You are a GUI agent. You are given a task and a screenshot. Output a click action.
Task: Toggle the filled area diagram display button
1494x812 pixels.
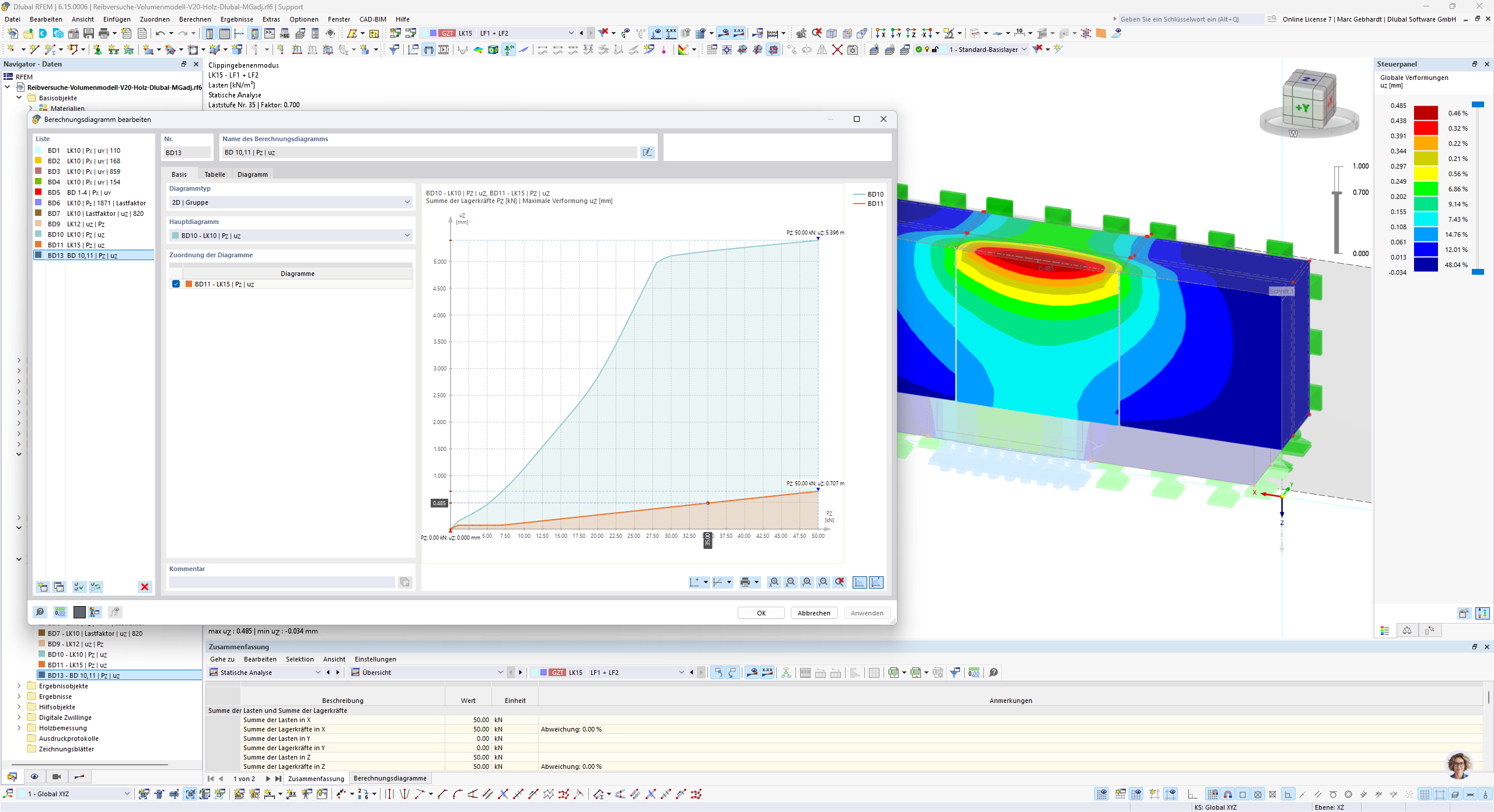(860, 582)
